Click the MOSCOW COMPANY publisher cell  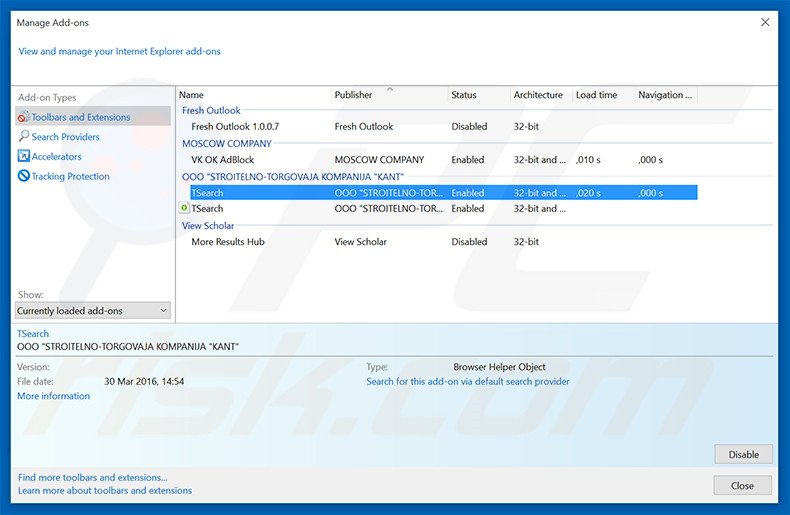379,160
